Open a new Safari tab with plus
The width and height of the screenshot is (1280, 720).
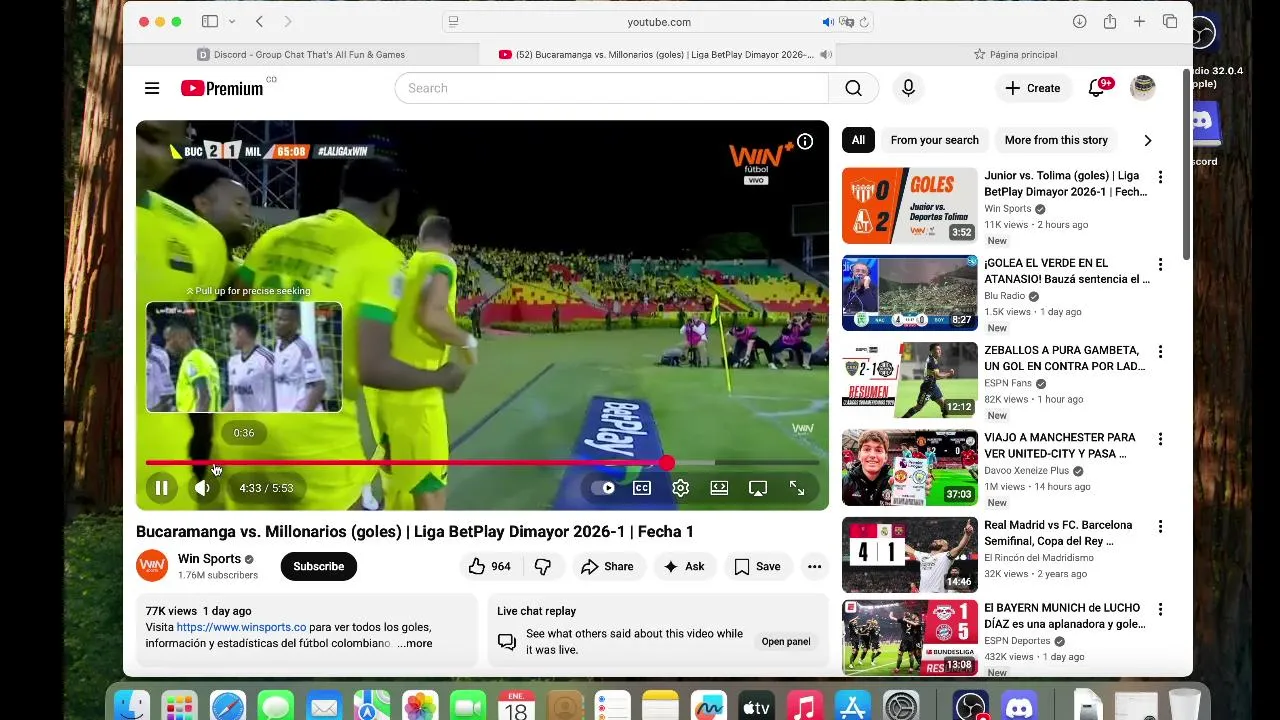[1139, 22]
